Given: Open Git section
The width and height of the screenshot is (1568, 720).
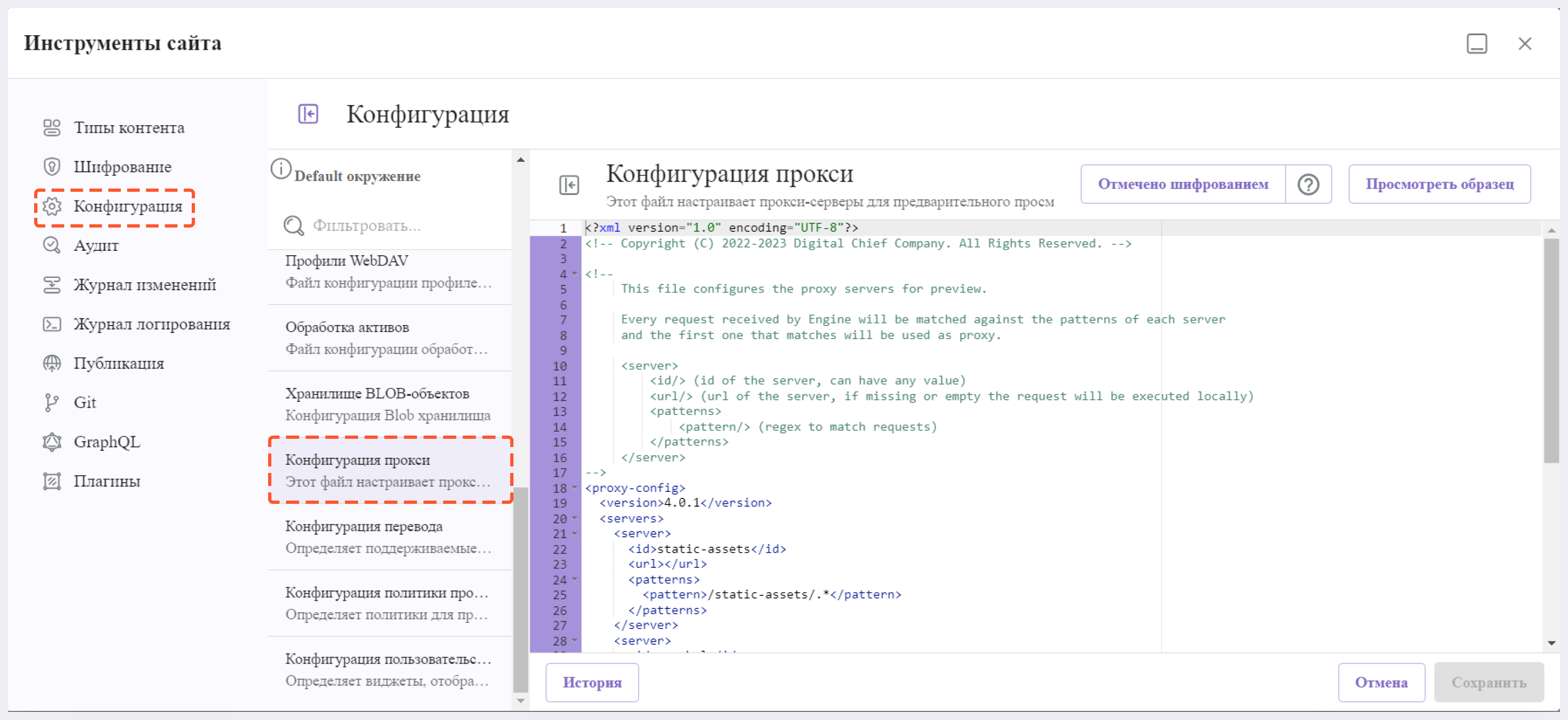Looking at the screenshot, I should [x=84, y=403].
